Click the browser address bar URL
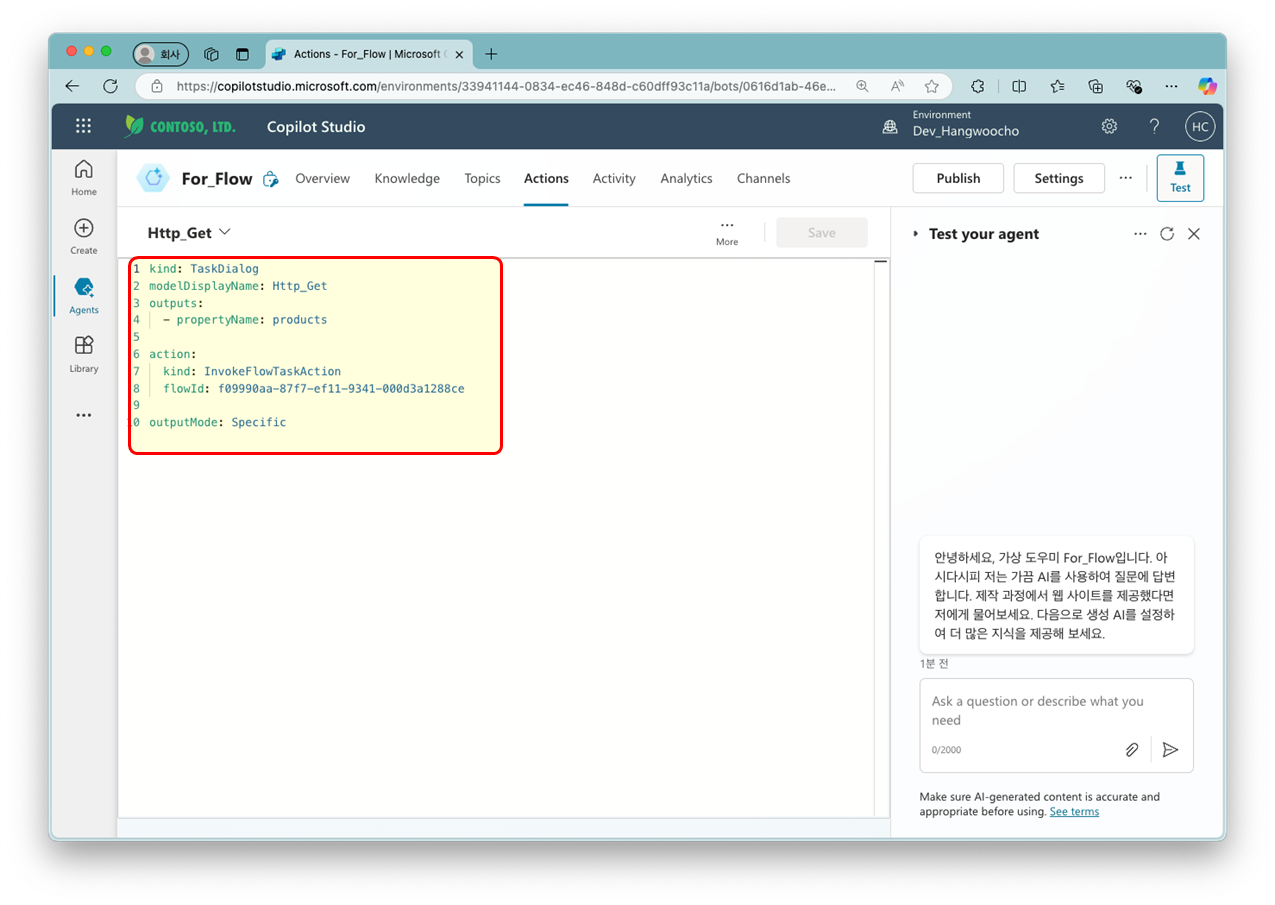Screen dimensions: 1275x905 click(x=506, y=86)
